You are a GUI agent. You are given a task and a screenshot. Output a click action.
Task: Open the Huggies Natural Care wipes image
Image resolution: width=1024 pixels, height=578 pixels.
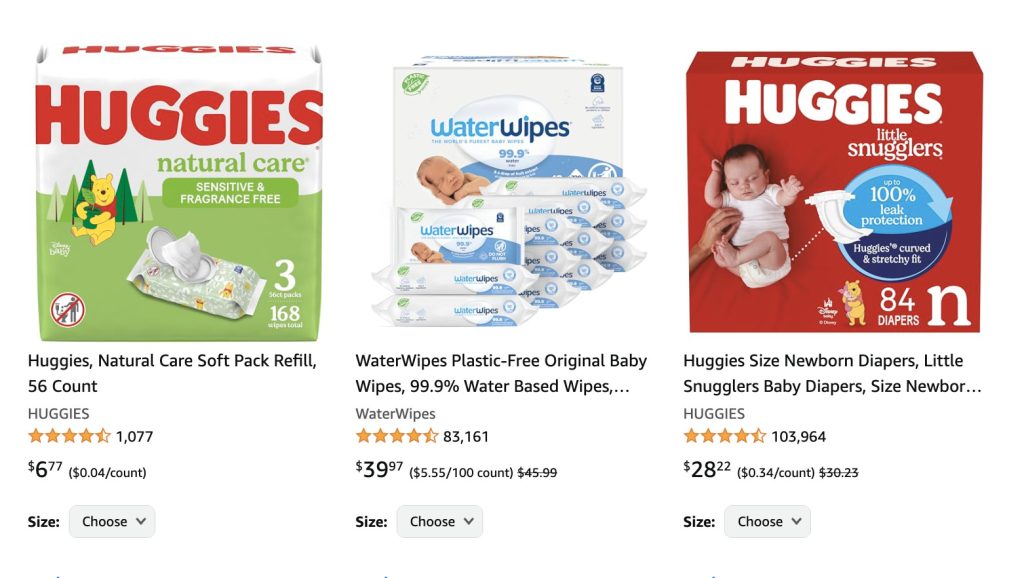tap(179, 193)
